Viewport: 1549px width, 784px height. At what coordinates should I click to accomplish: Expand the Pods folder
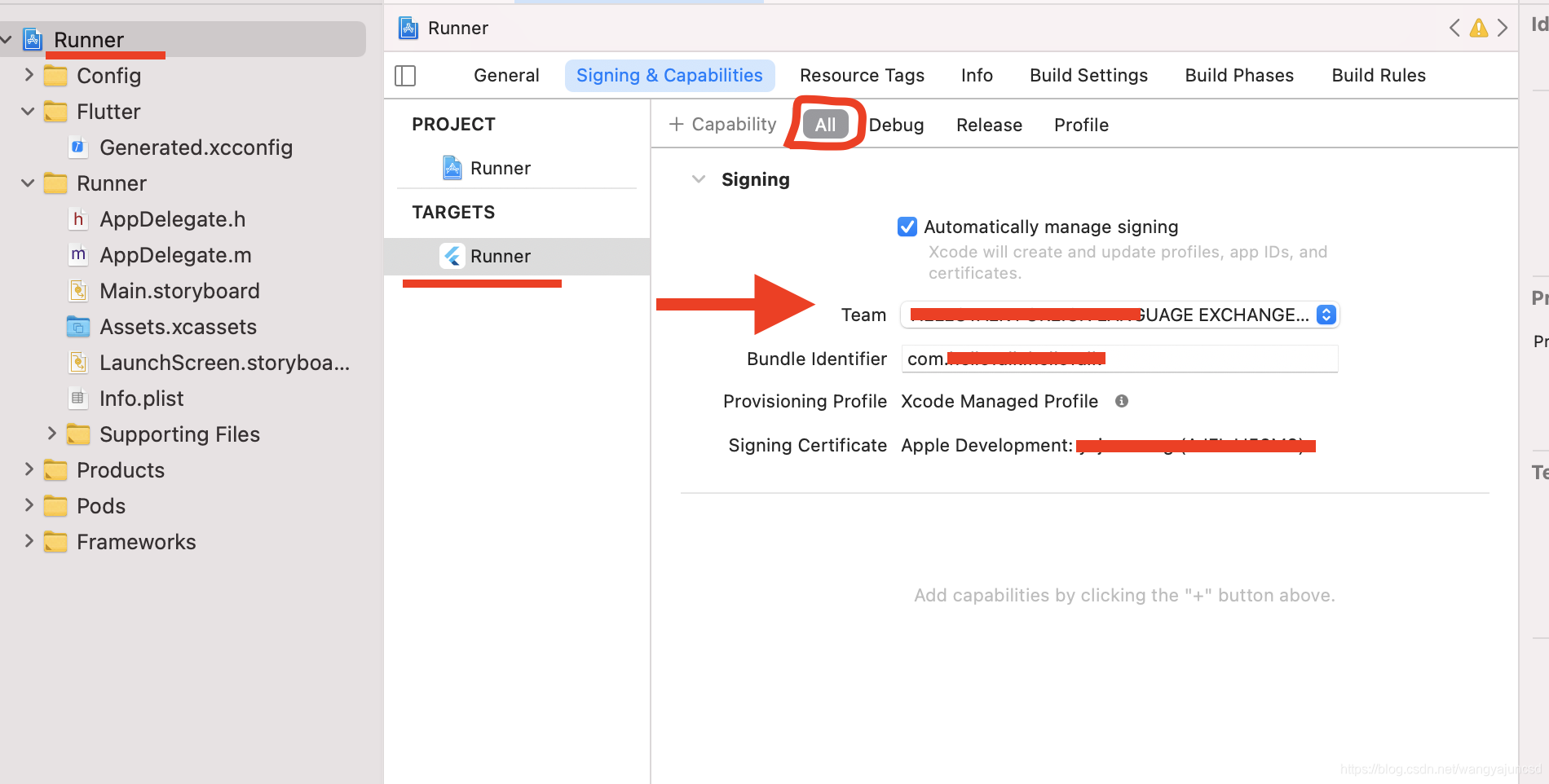pyautogui.click(x=29, y=505)
